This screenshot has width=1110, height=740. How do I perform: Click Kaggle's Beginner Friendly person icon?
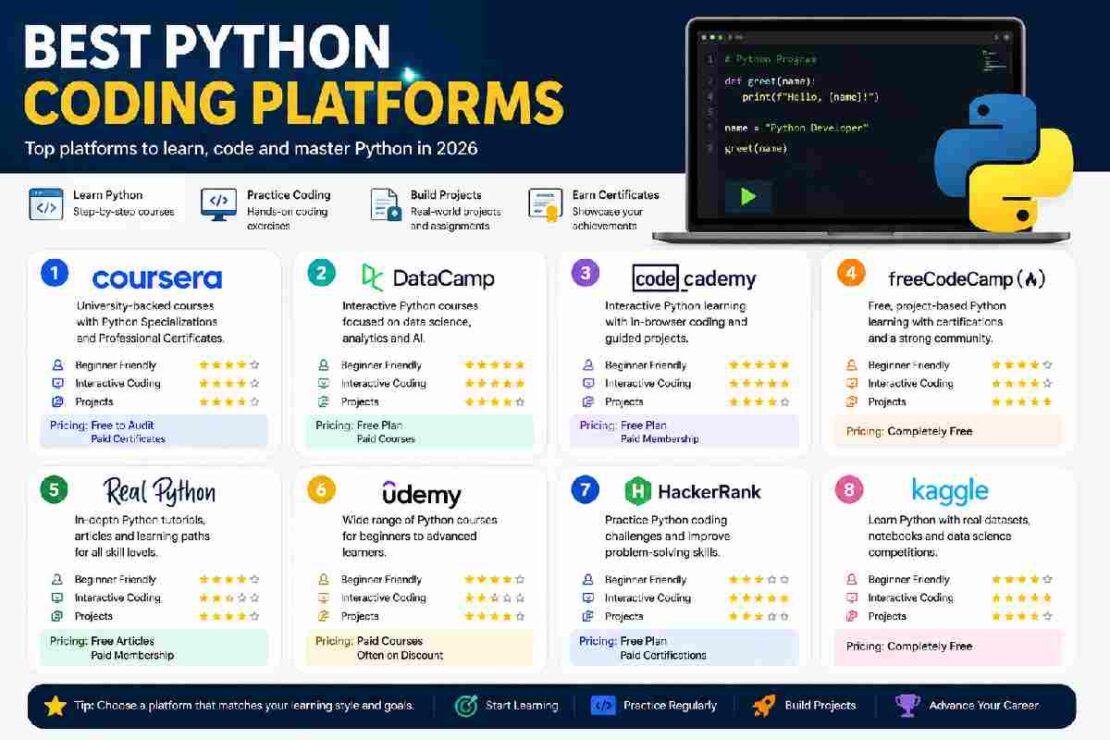[x=852, y=579]
